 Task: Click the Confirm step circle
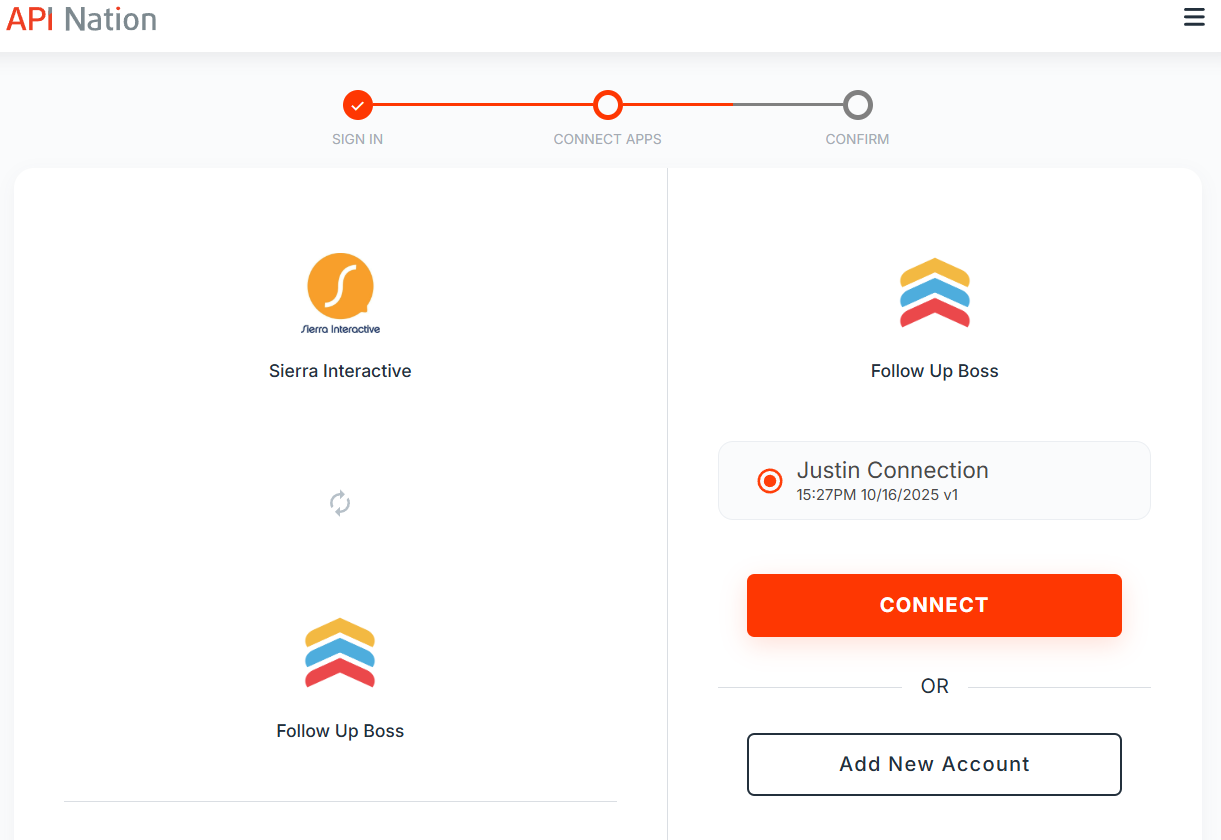tap(857, 105)
